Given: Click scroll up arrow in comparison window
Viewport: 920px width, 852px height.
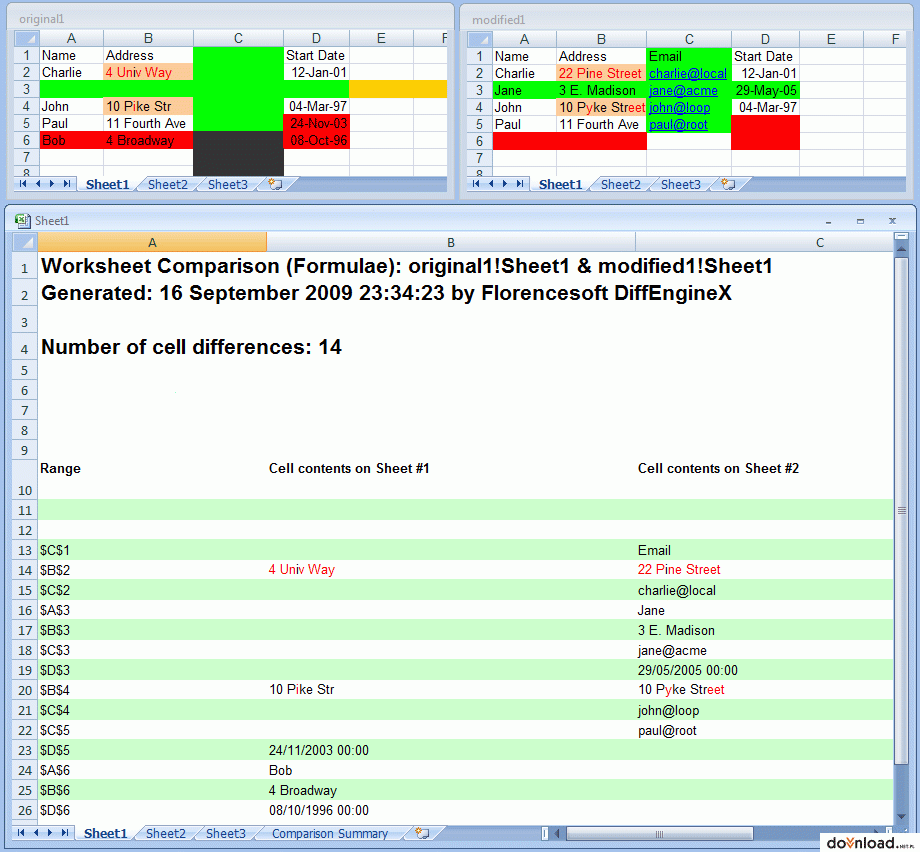Looking at the screenshot, I should tap(901, 249).
